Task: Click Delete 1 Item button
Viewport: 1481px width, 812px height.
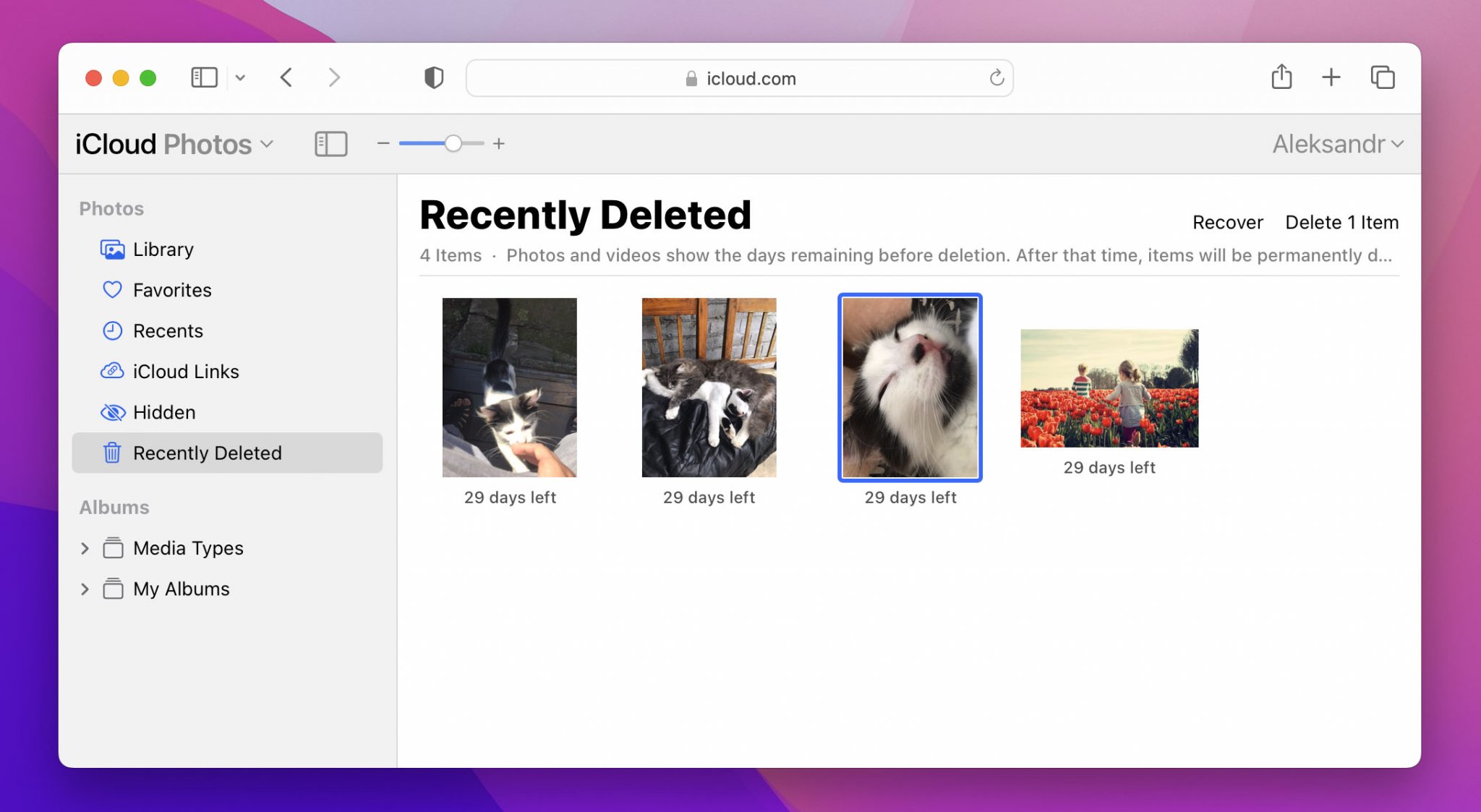Action: [1341, 222]
